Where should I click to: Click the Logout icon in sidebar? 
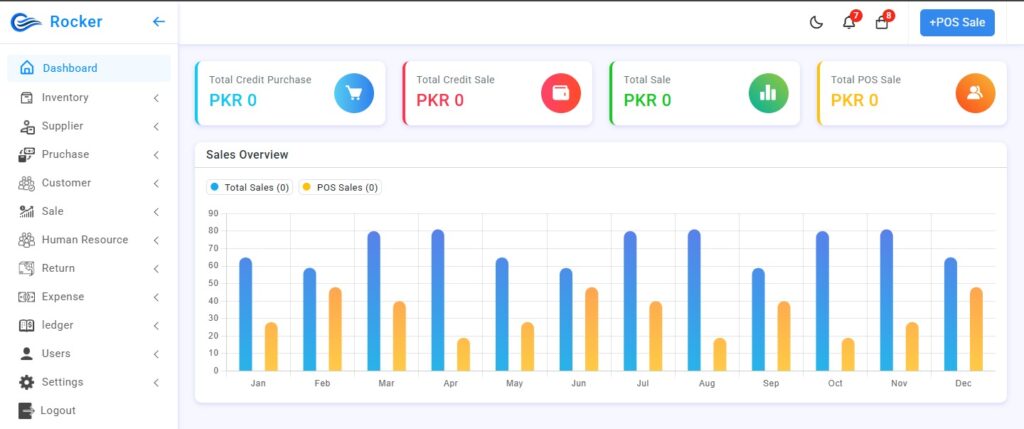[x=26, y=410]
